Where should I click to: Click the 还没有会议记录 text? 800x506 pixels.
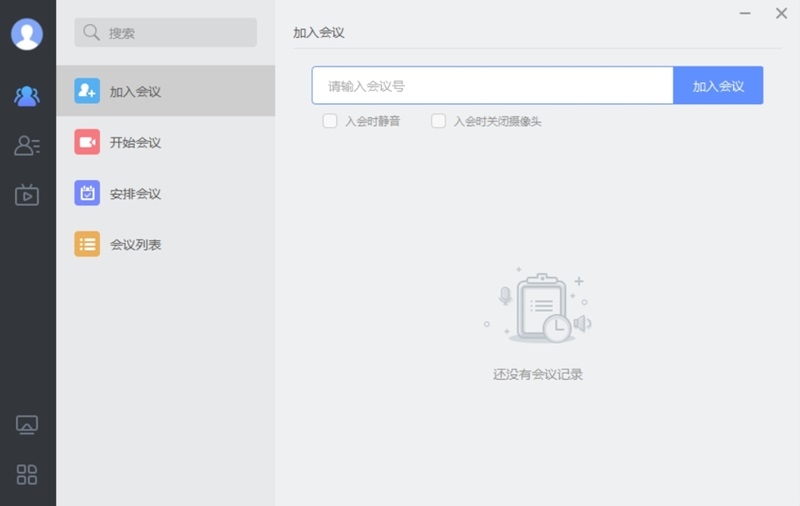(x=538, y=375)
